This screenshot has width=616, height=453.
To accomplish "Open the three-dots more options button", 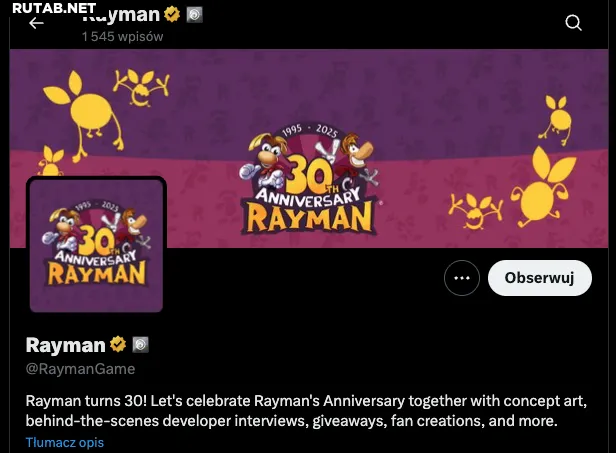I will click(462, 278).
